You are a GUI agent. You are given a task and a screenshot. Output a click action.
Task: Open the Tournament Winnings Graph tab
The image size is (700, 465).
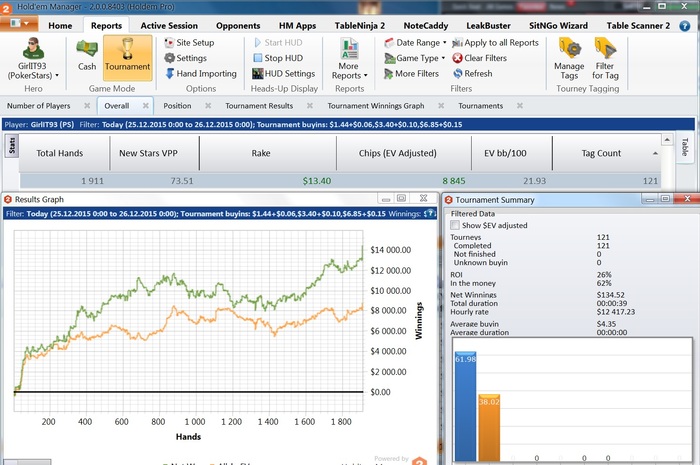pyautogui.click(x=376, y=106)
